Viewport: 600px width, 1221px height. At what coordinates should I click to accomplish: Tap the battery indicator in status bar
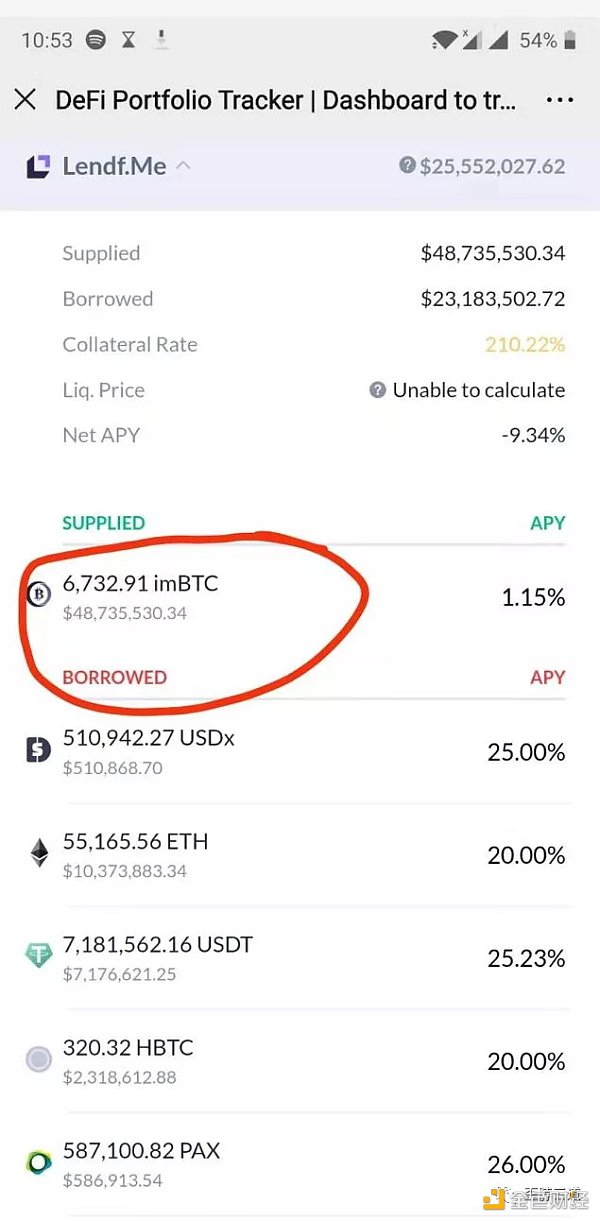(x=570, y=40)
